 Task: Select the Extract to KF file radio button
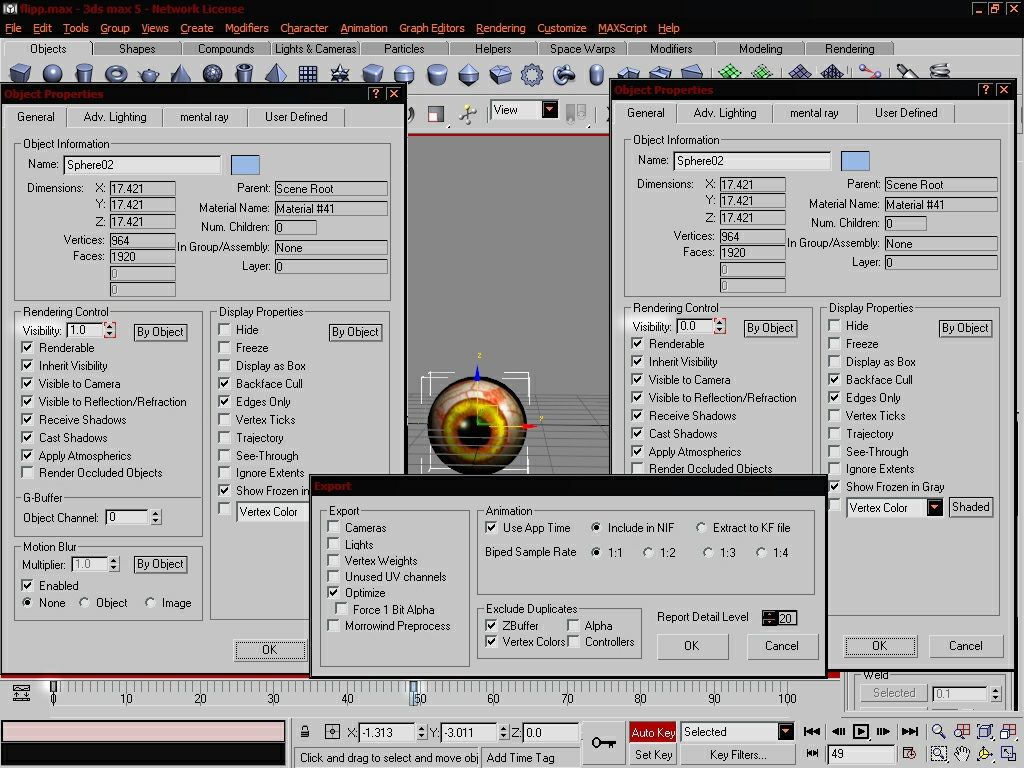click(701, 527)
